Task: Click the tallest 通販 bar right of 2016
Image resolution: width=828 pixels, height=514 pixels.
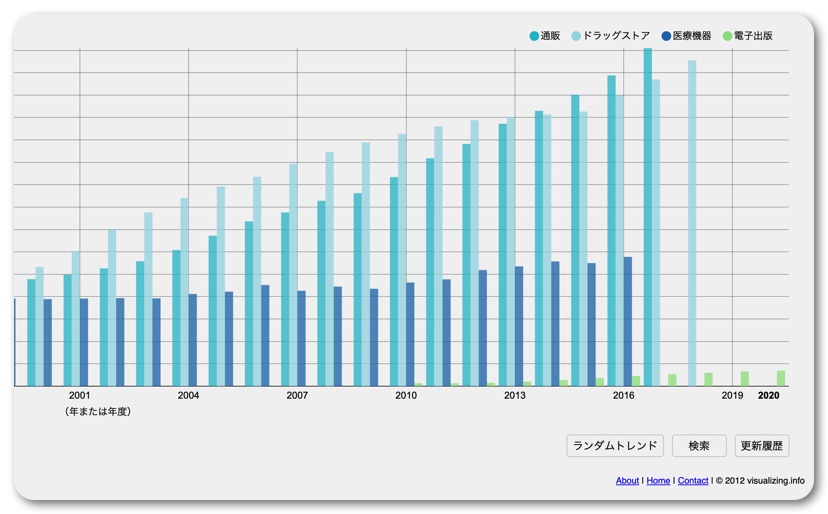Action: [x=648, y=220]
